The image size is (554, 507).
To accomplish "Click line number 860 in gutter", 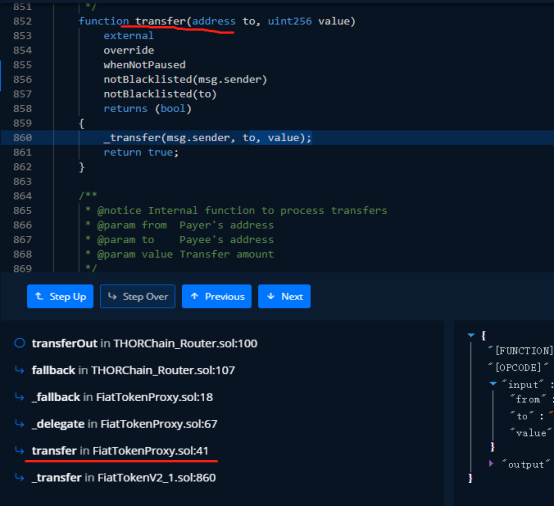I will tap(23, 137).
